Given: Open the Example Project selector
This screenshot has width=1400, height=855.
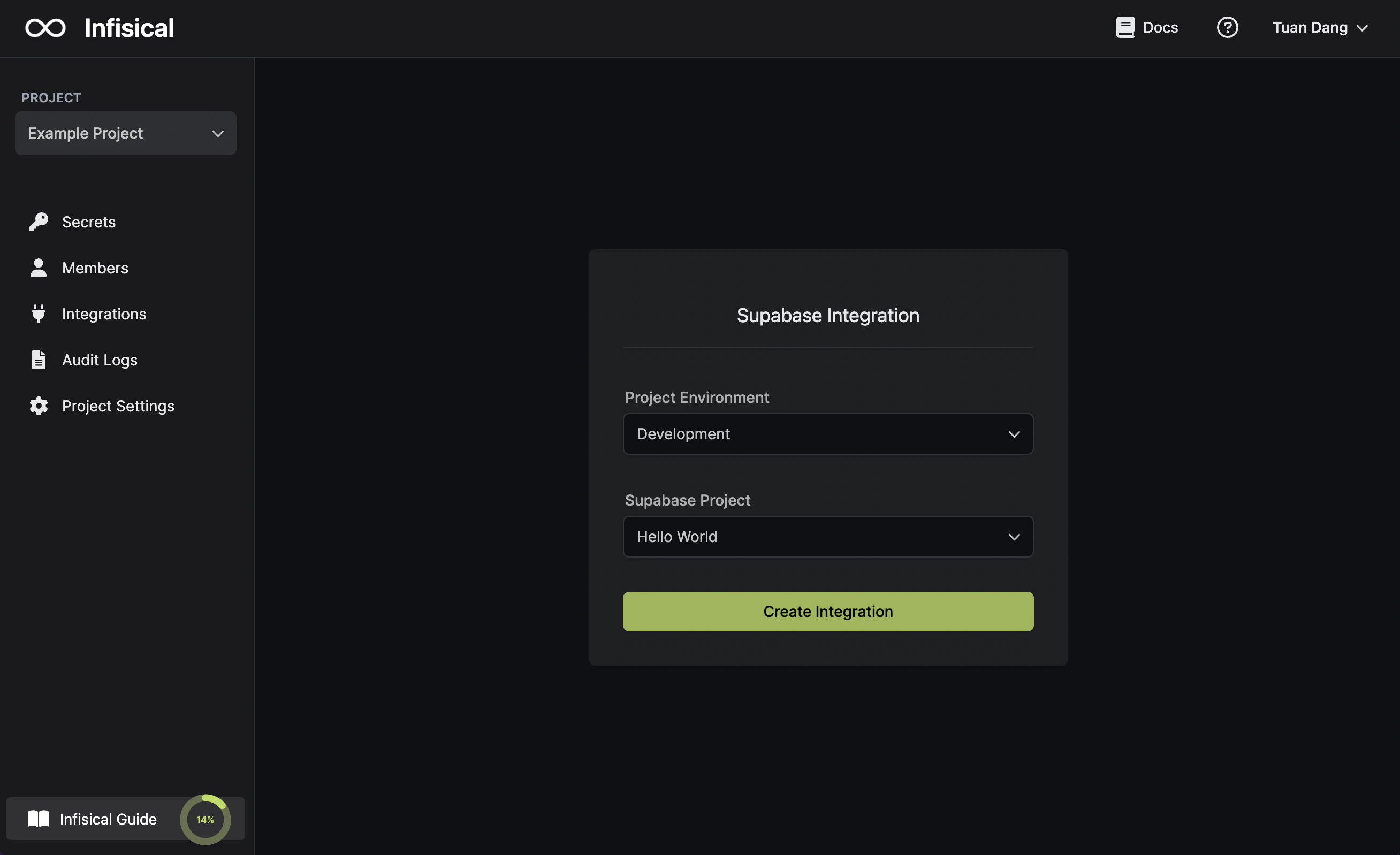Looking at the screenshot, I should [x=126, y=133].
